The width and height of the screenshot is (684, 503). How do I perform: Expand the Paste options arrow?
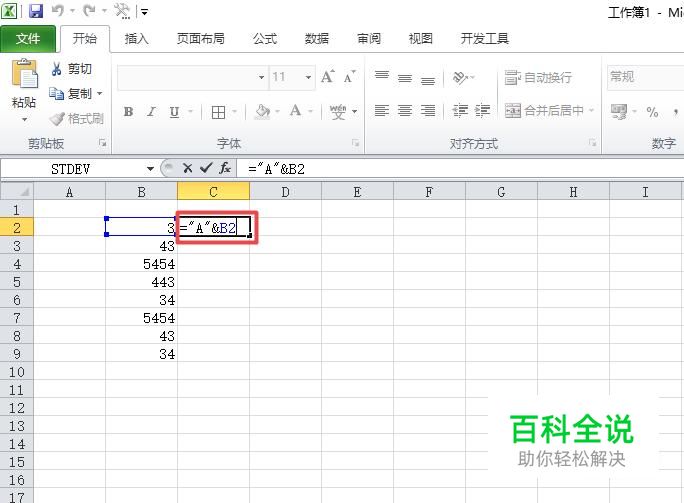click(x=24, y=119)
